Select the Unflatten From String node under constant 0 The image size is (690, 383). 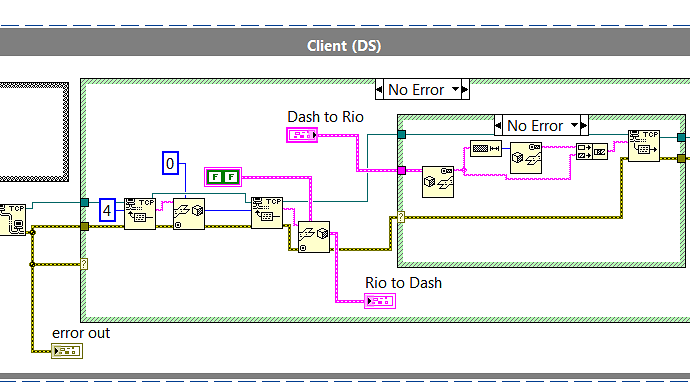(189, 214)
